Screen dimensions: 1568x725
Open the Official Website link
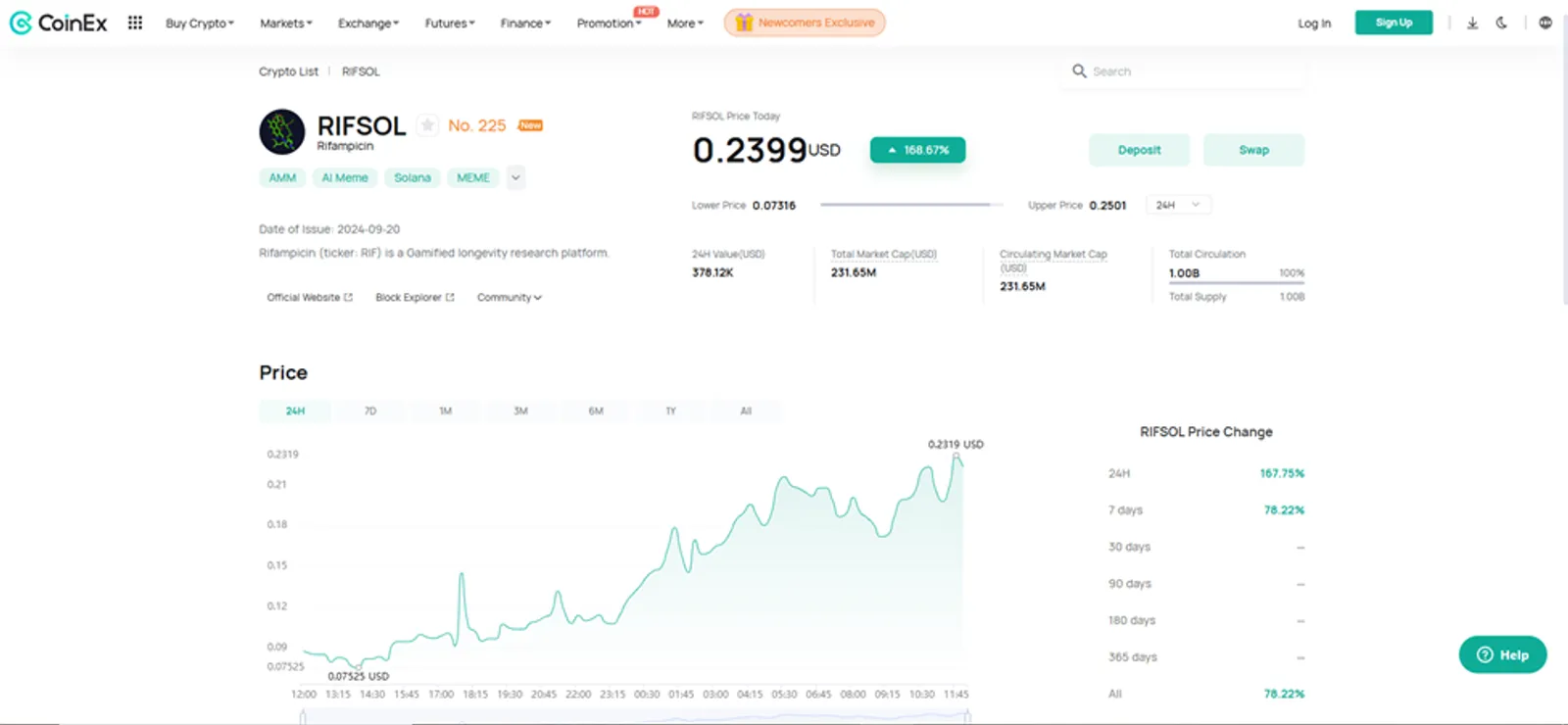click(x=310, y=297)
